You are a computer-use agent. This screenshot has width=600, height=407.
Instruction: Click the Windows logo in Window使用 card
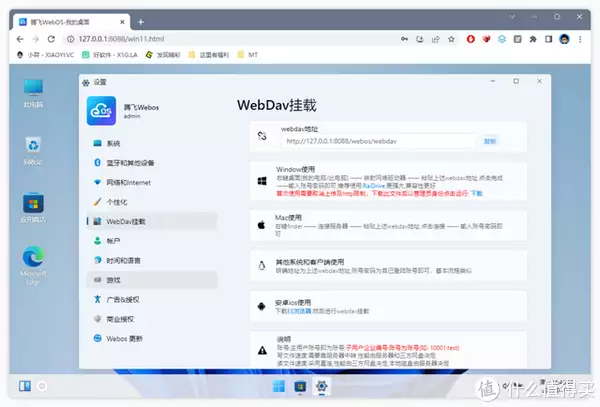coord(262,181)
